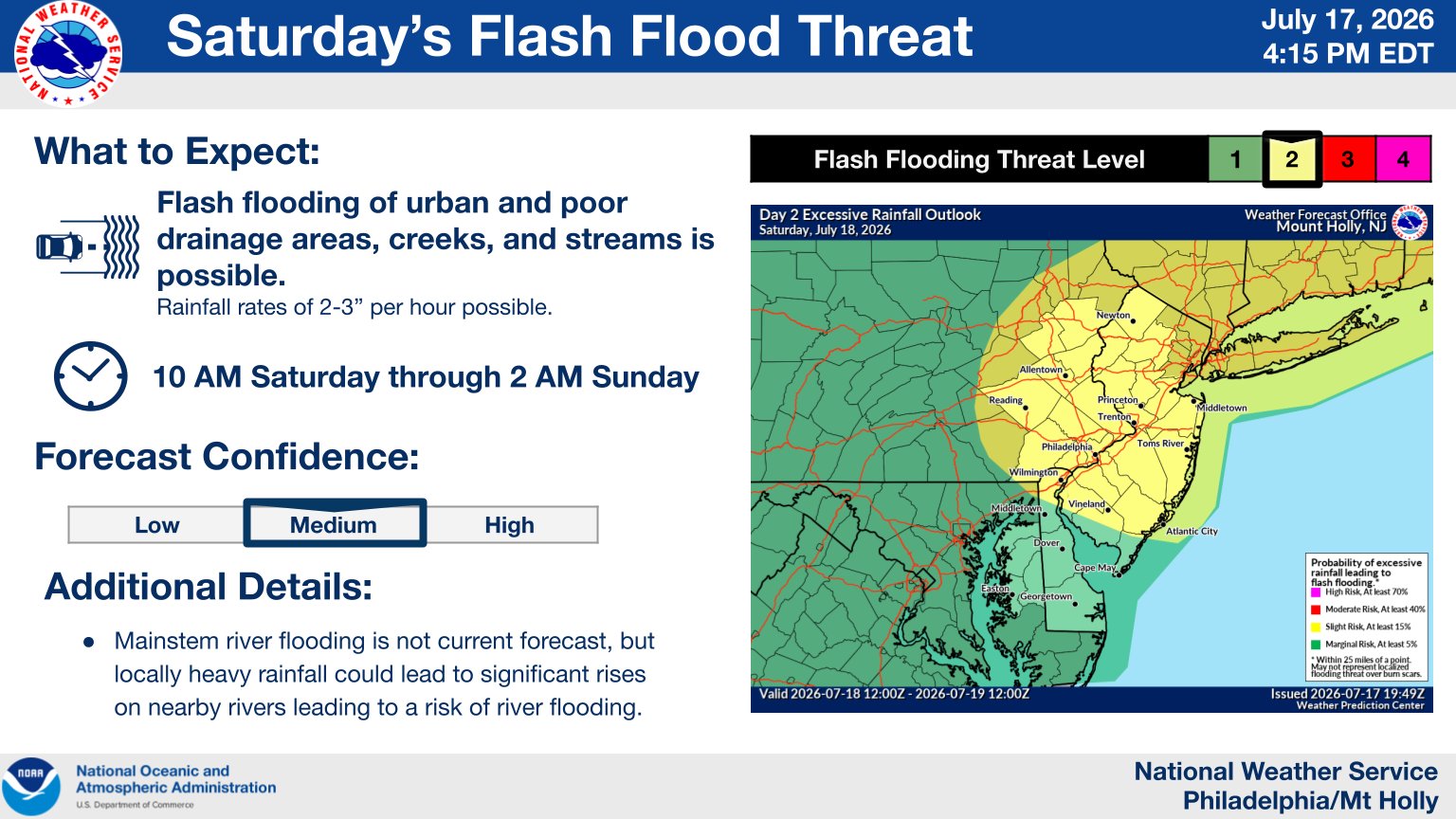Click the Day 2 Excessive Rainfall Outlook title

tap(870, 214)
